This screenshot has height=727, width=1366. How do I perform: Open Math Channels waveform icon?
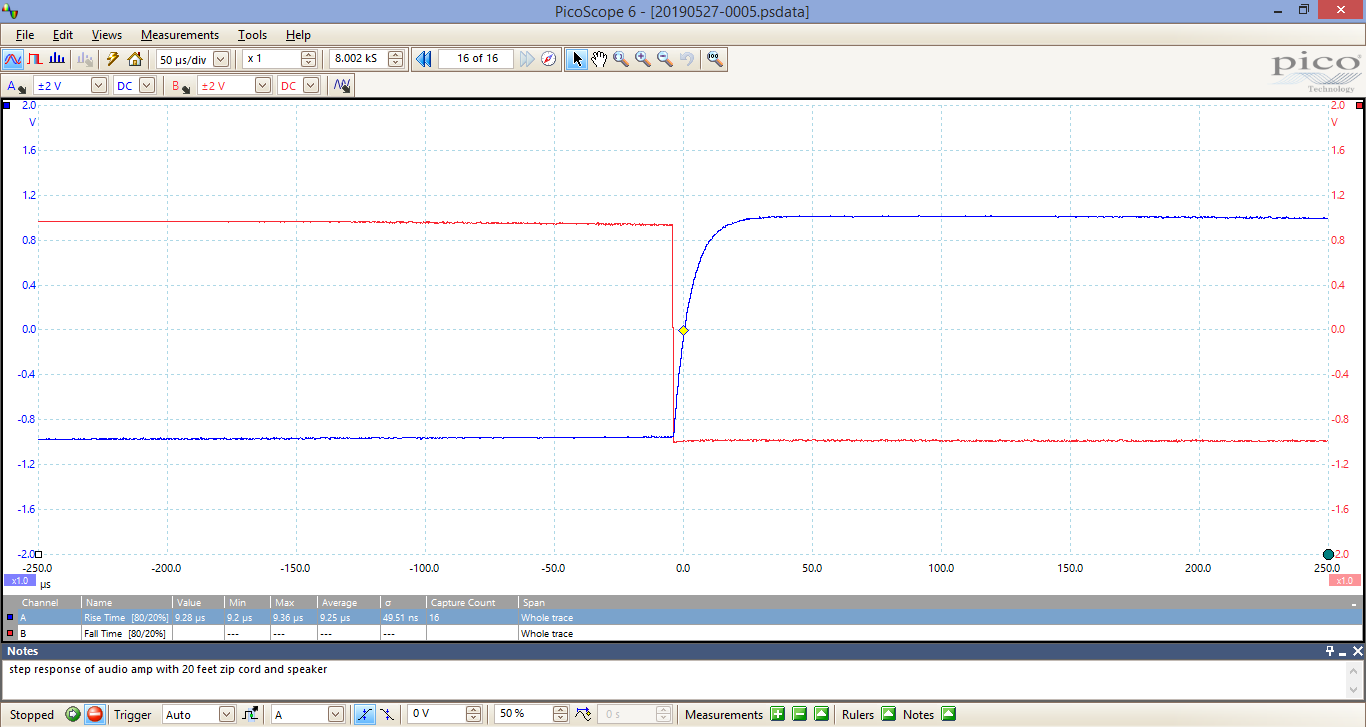point(342,86)
